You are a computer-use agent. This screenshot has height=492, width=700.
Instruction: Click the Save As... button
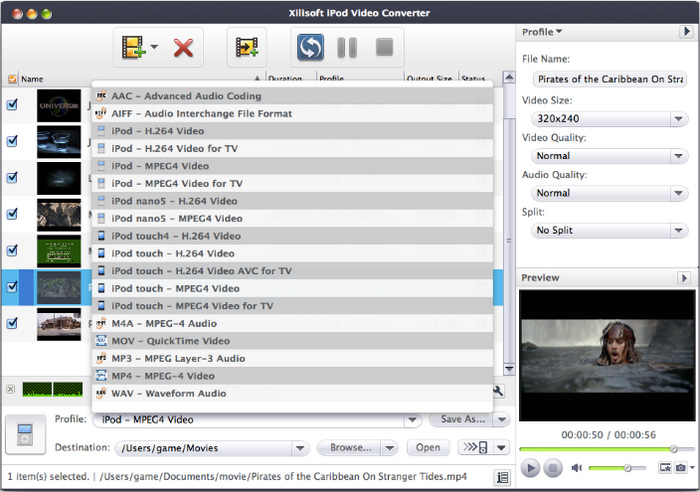(462, 419)
